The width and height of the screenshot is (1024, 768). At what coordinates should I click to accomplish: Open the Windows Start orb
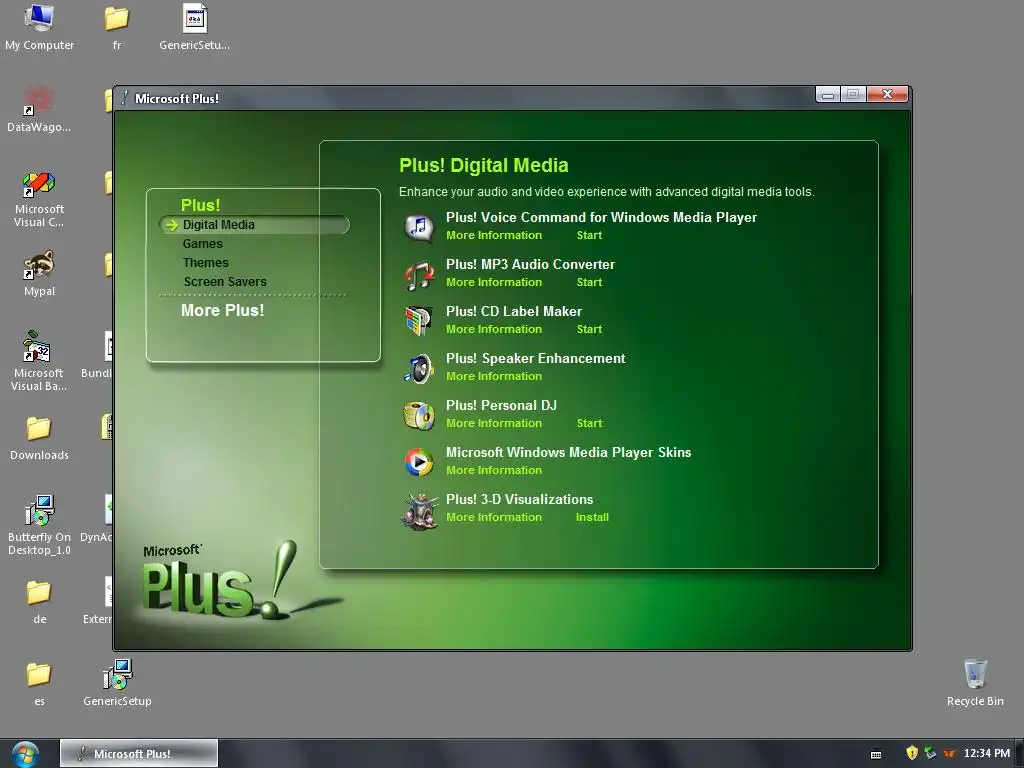click(25, 754)
